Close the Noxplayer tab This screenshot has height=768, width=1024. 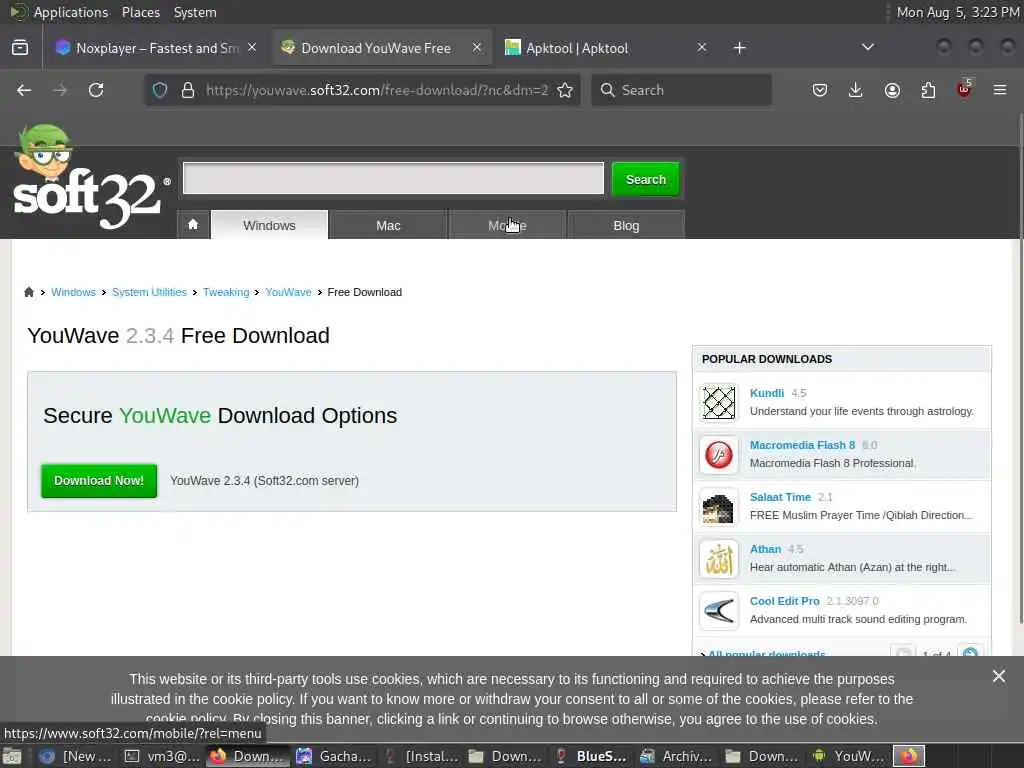pos(252,48)
